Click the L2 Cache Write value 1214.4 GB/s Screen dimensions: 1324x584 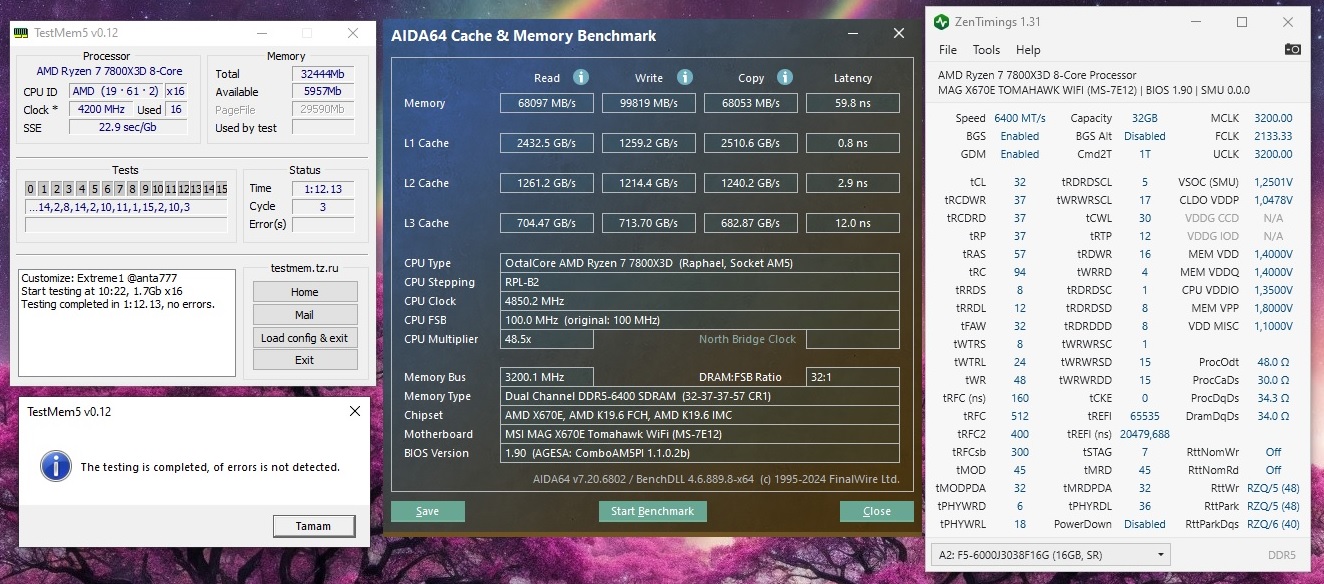[649, 183]
